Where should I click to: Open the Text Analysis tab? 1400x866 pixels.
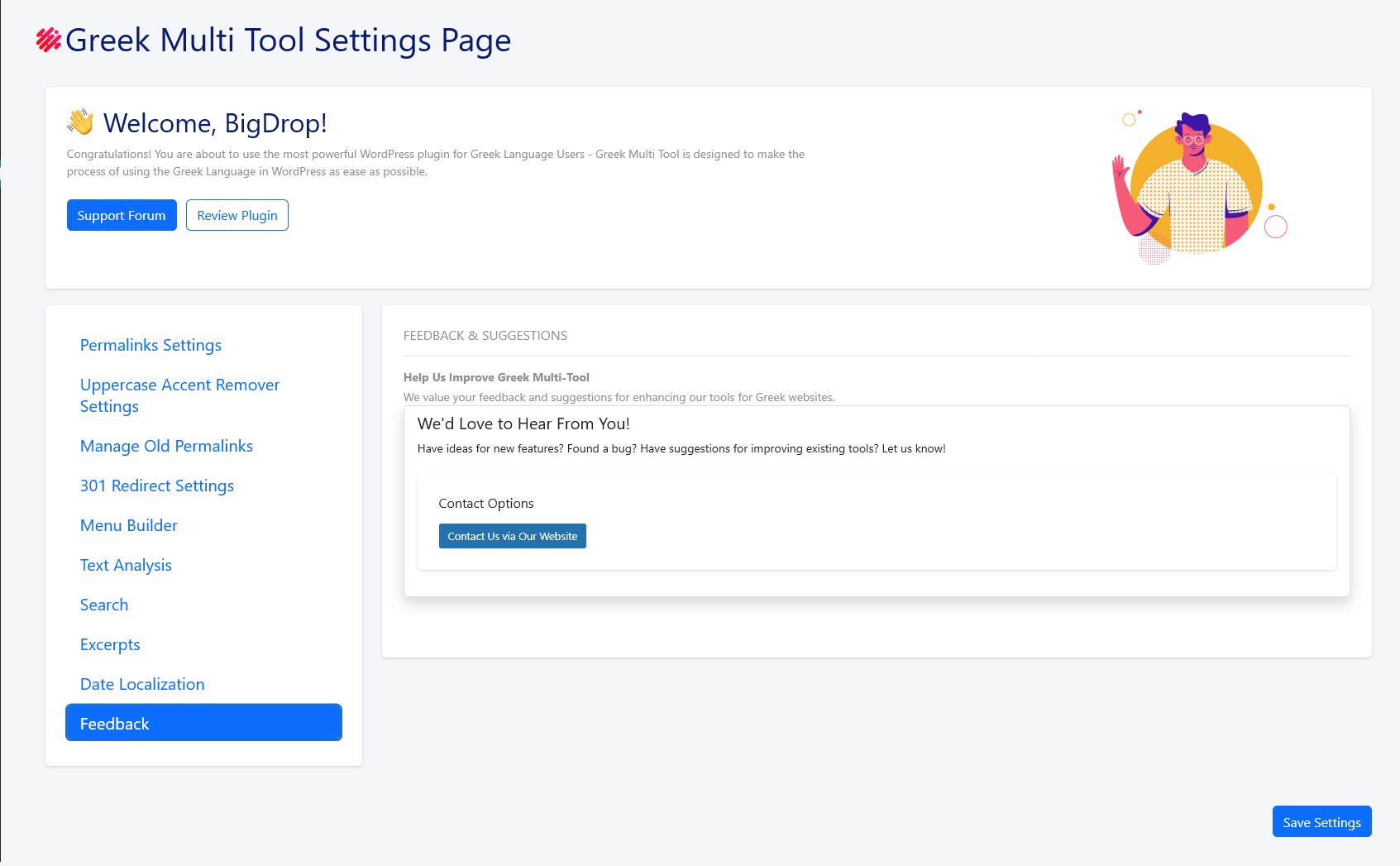pyautogui.click(x=126, y=565)
